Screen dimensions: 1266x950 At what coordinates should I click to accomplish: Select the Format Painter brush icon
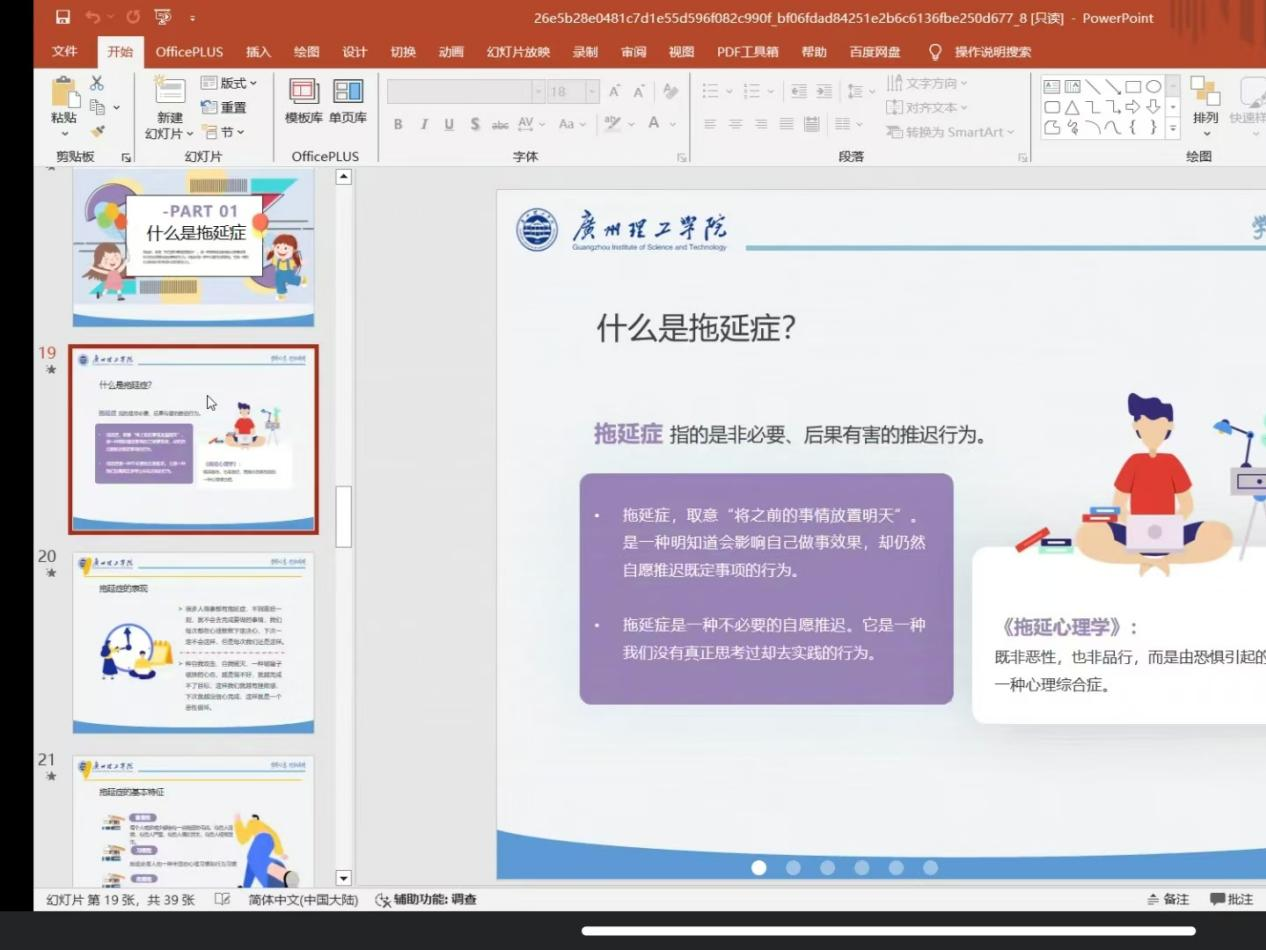coord(97,131)
